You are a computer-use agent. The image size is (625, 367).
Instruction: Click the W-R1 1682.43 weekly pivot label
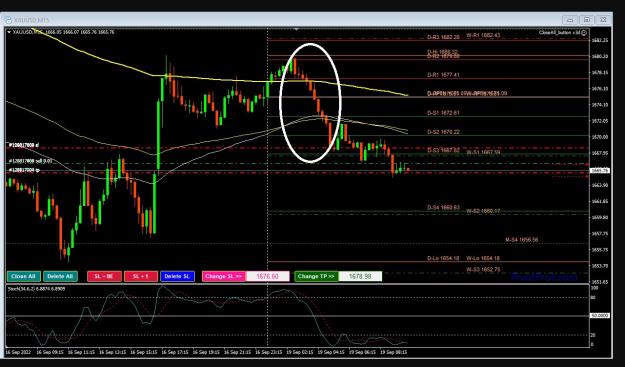point(483,35)
